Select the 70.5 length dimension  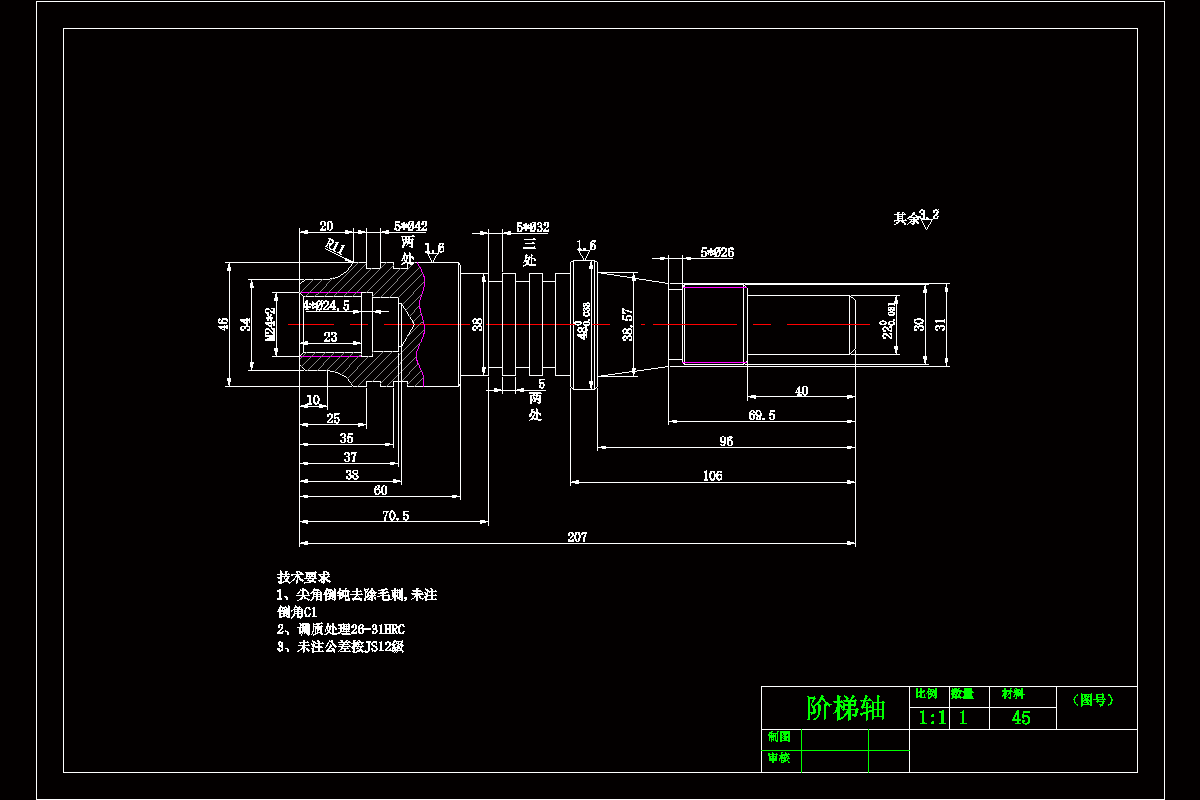pos(395,516)
